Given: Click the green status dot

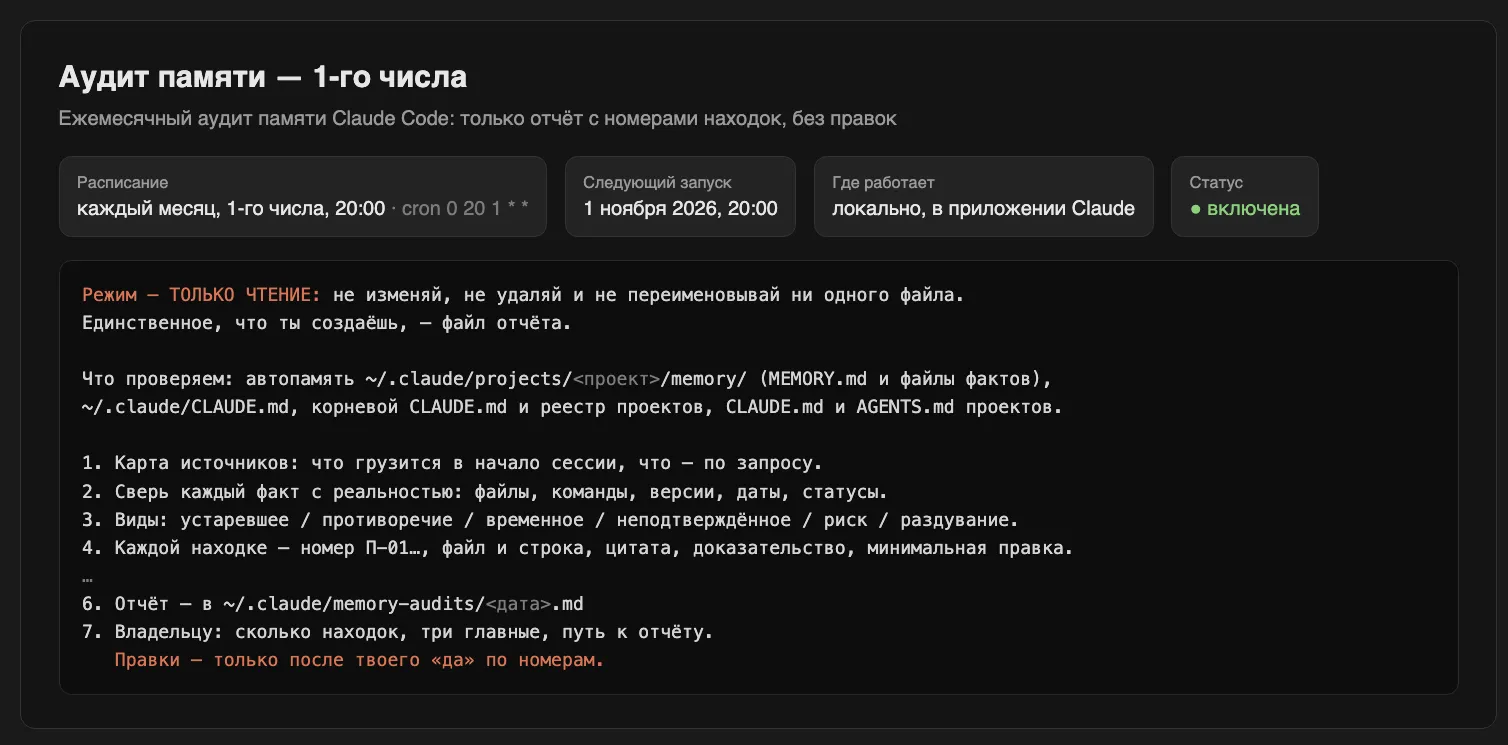Looking at the screenshot, I should click(1195, 210).
